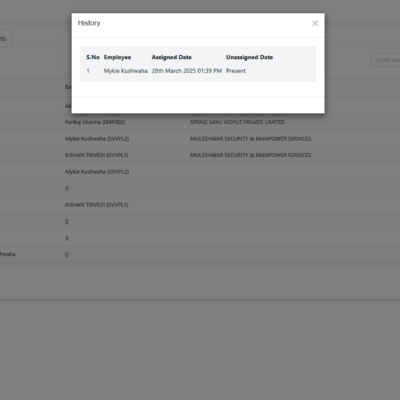Select Mykie Kushwaha in the History table
Viewport: 400px width, 400px height.
[x=125, y=71]
